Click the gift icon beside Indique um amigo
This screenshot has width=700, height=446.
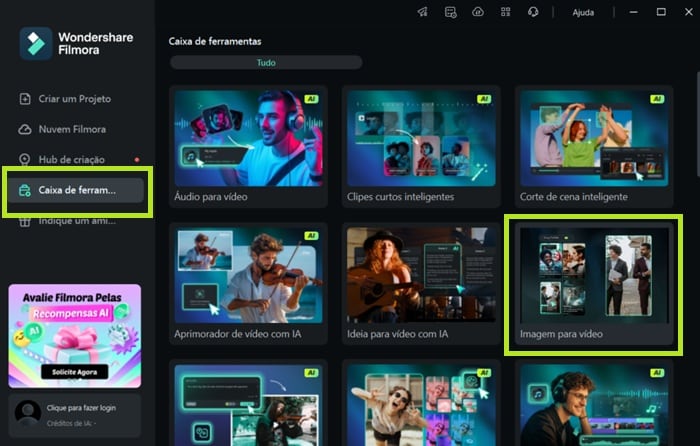[25, 221]
